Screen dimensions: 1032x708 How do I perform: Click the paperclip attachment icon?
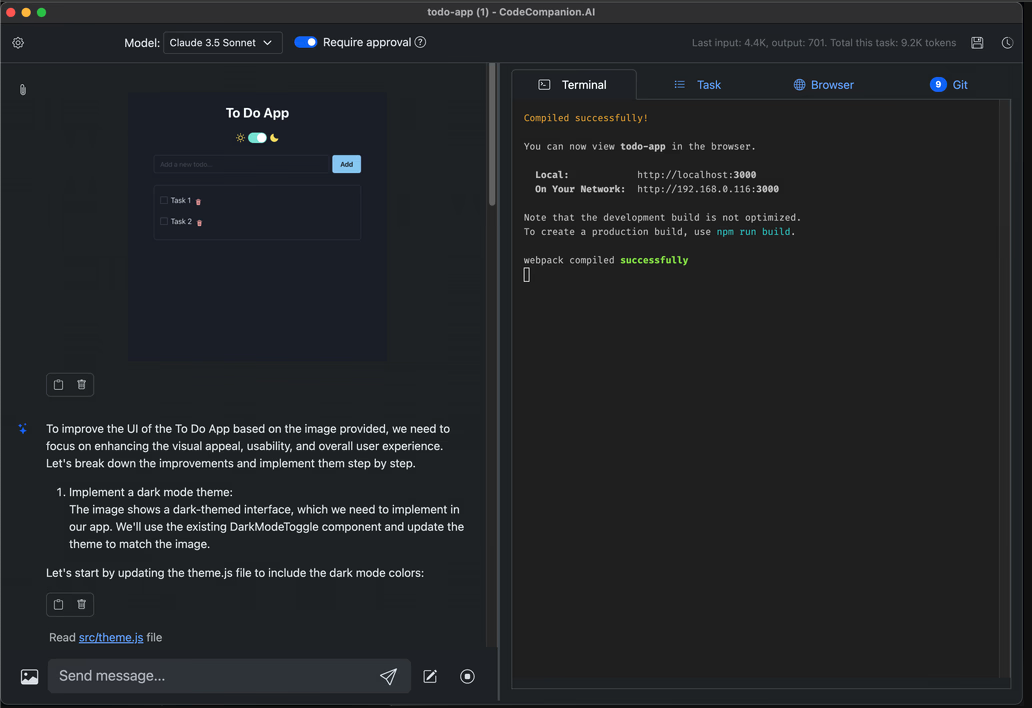click(x=23, y=89)
